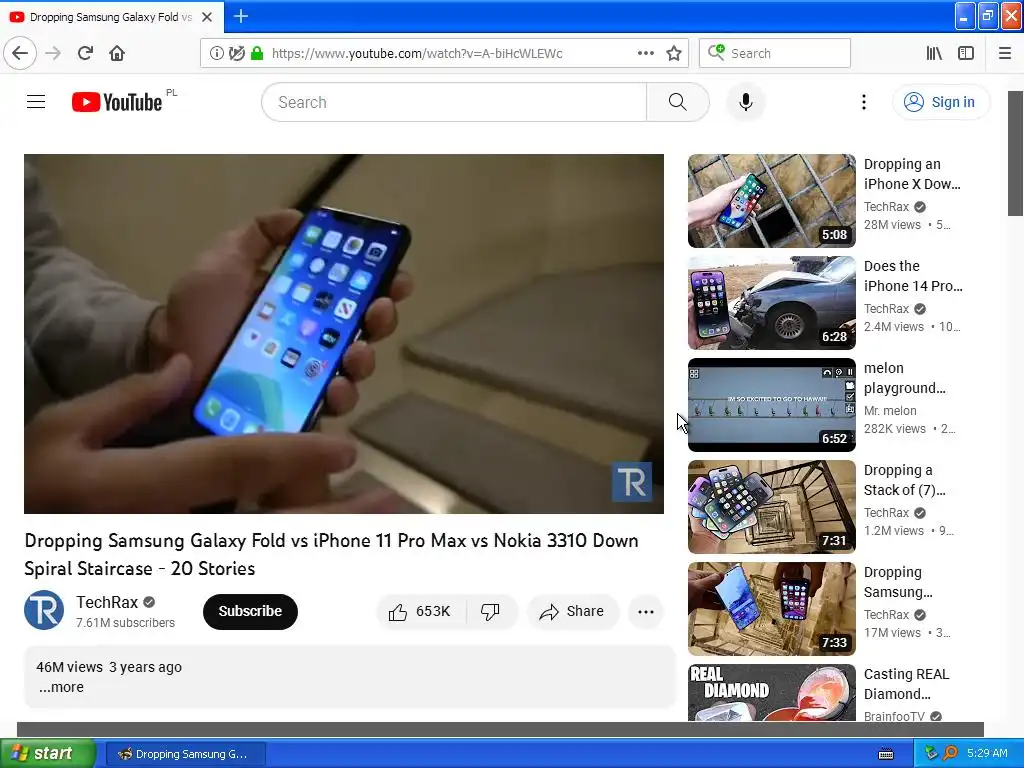
Task: Search with your voice microphone
Action: [x=746, y=102]
